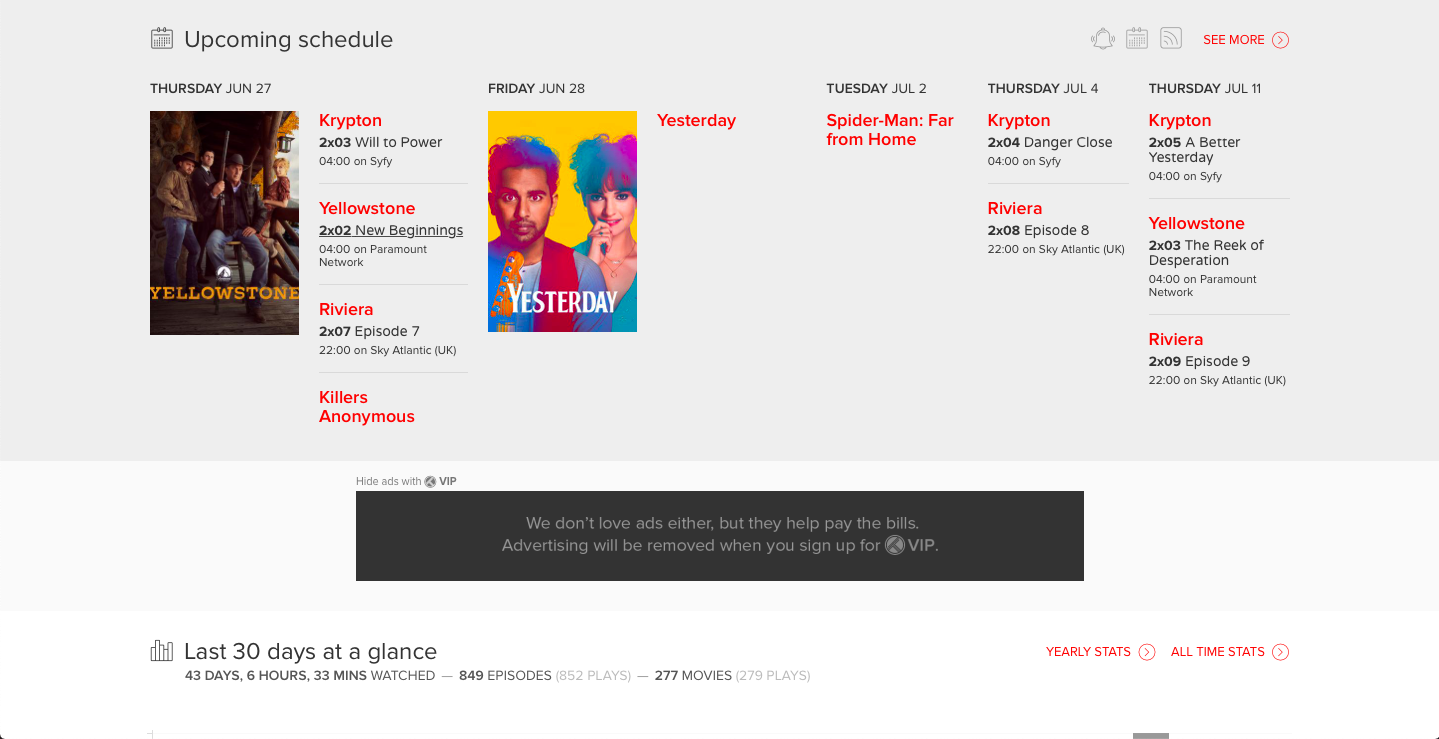The height and width of the screenshot is (739, 1439).
Task: Open the SEE MORE schedule link
Action: pos(1233,40)
